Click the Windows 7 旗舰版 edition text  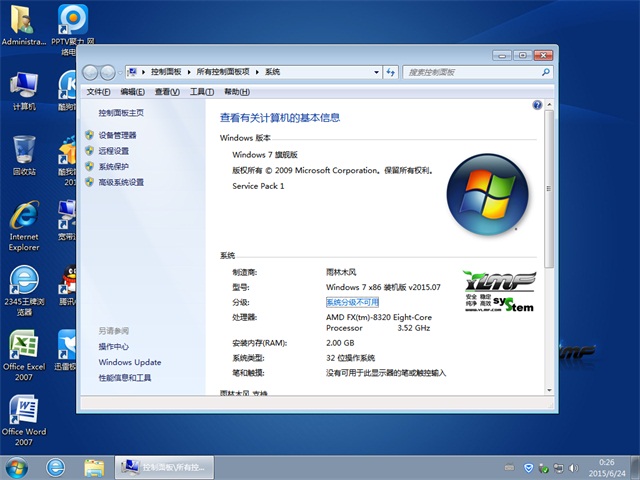[265, 155]
